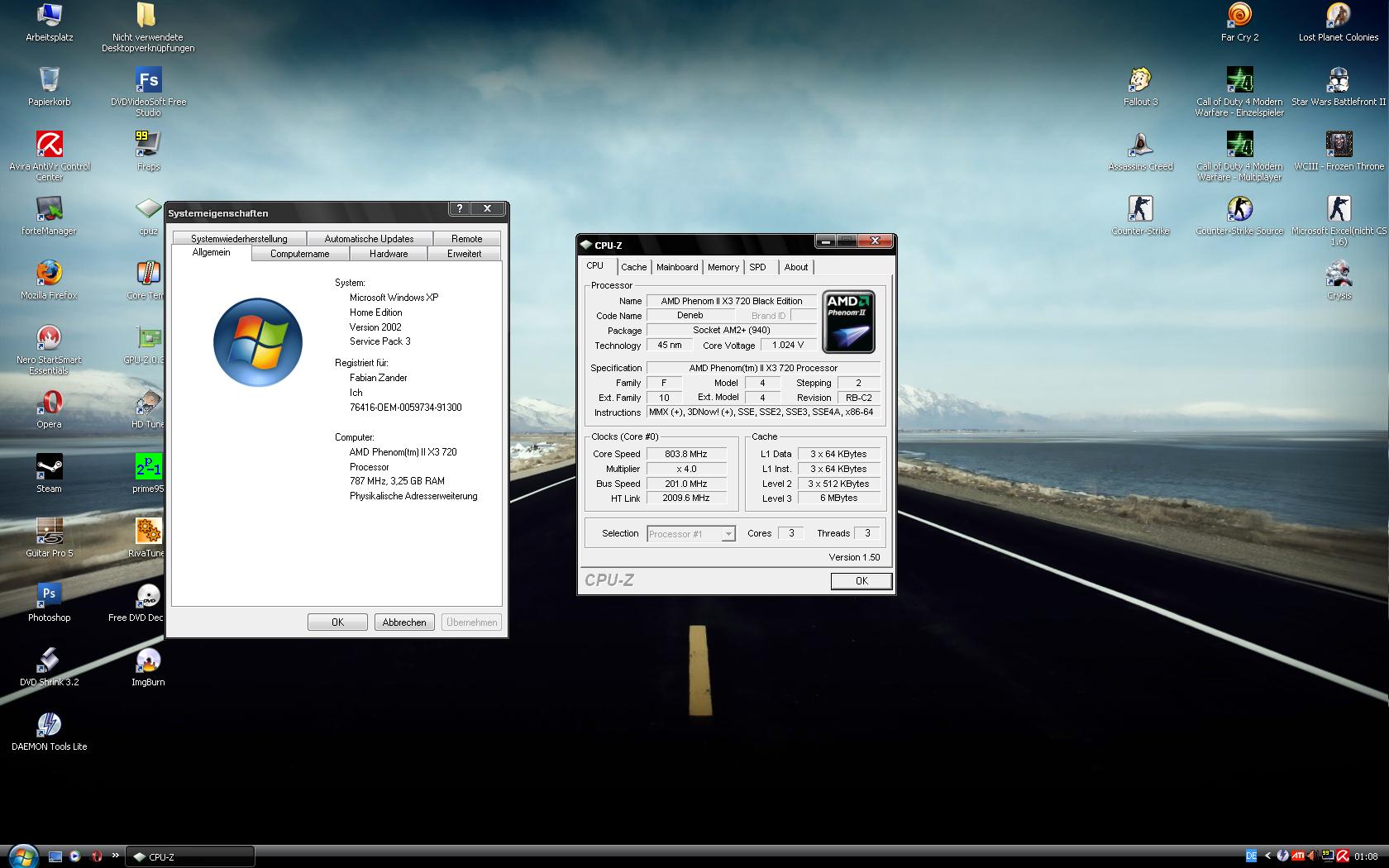
Task: Open DAEMON Tools Lite desktop icon
Action: pyautogui.click(x=50, y=732)
